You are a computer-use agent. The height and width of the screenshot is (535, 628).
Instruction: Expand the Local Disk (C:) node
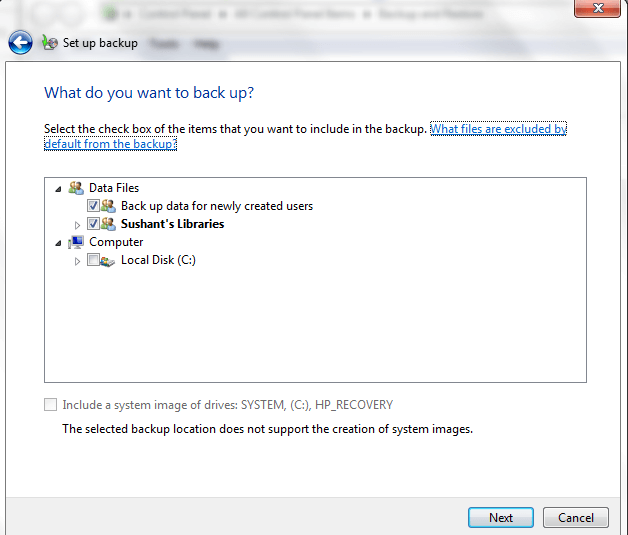pyautogui.click(x=78, y=261)
